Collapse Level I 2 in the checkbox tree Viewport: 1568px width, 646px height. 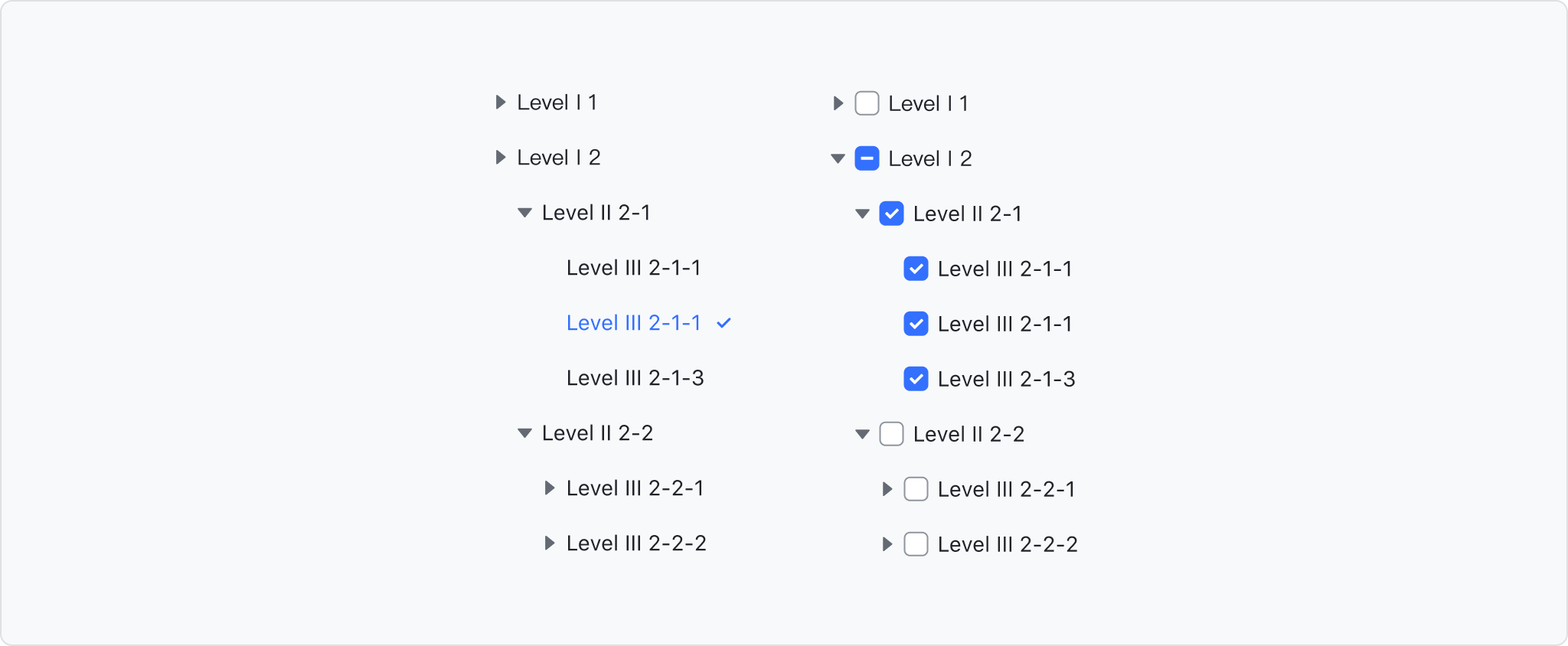pos(838,158)
